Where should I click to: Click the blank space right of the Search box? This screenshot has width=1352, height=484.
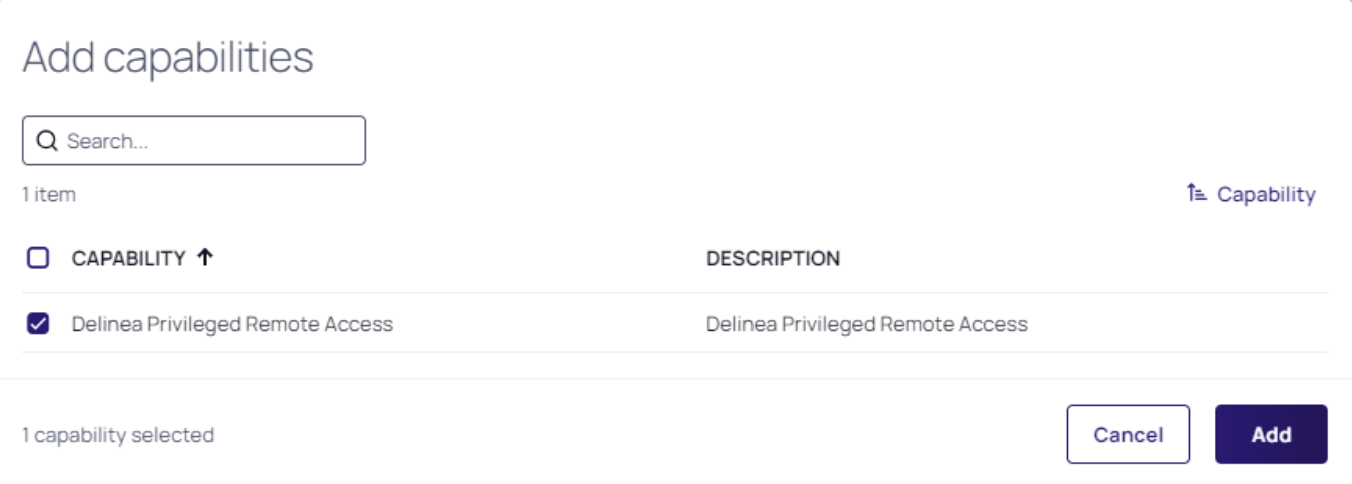click(760, 141)
